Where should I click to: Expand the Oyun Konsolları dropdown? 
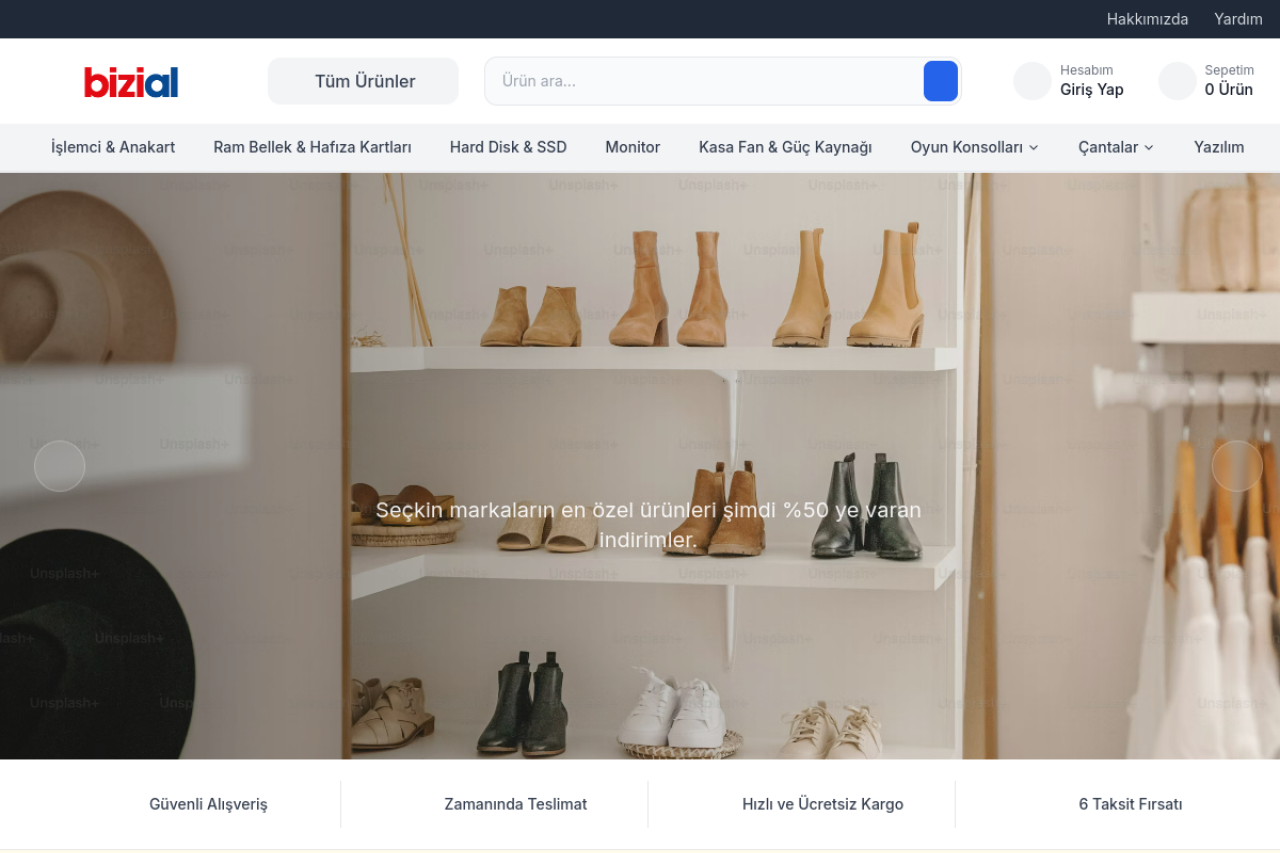974,147
